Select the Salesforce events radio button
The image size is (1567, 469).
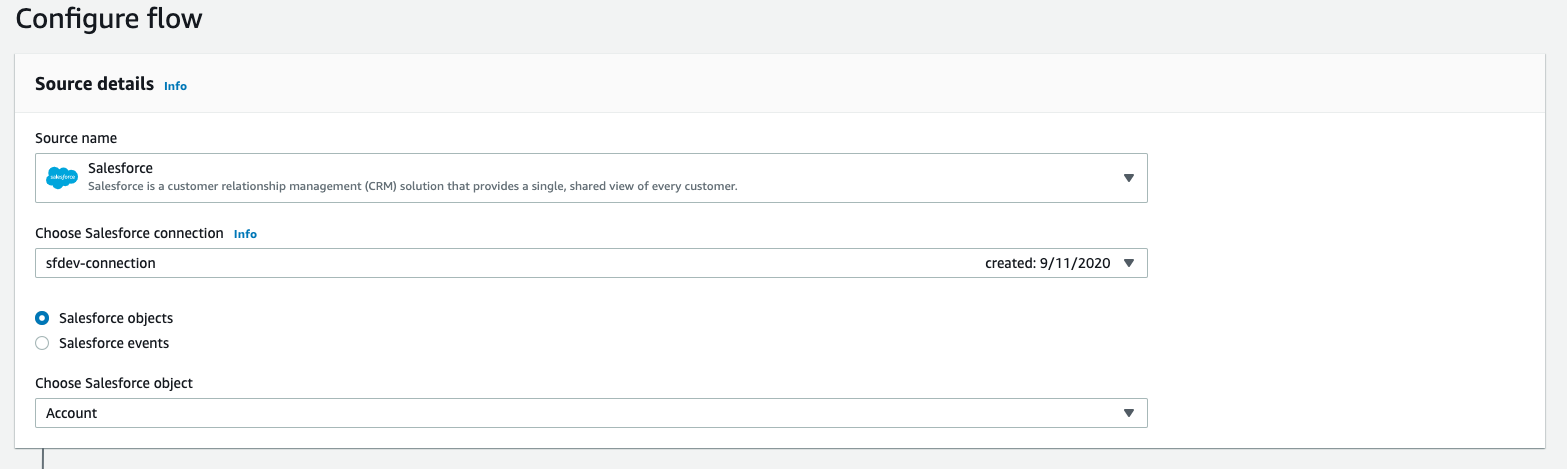point(42,343)
